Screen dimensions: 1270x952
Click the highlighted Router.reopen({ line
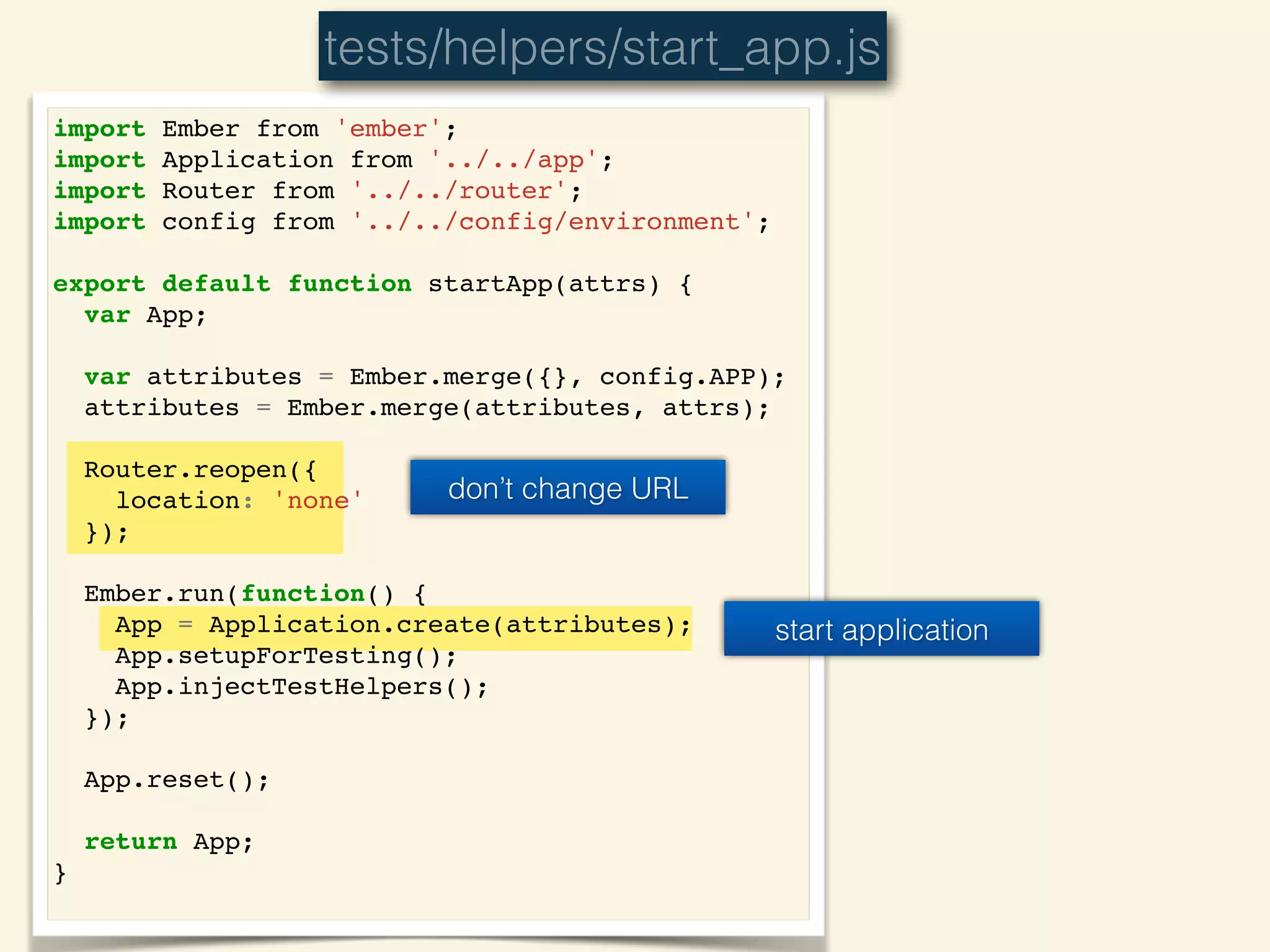pyautogui.click(x=200, y=470)
